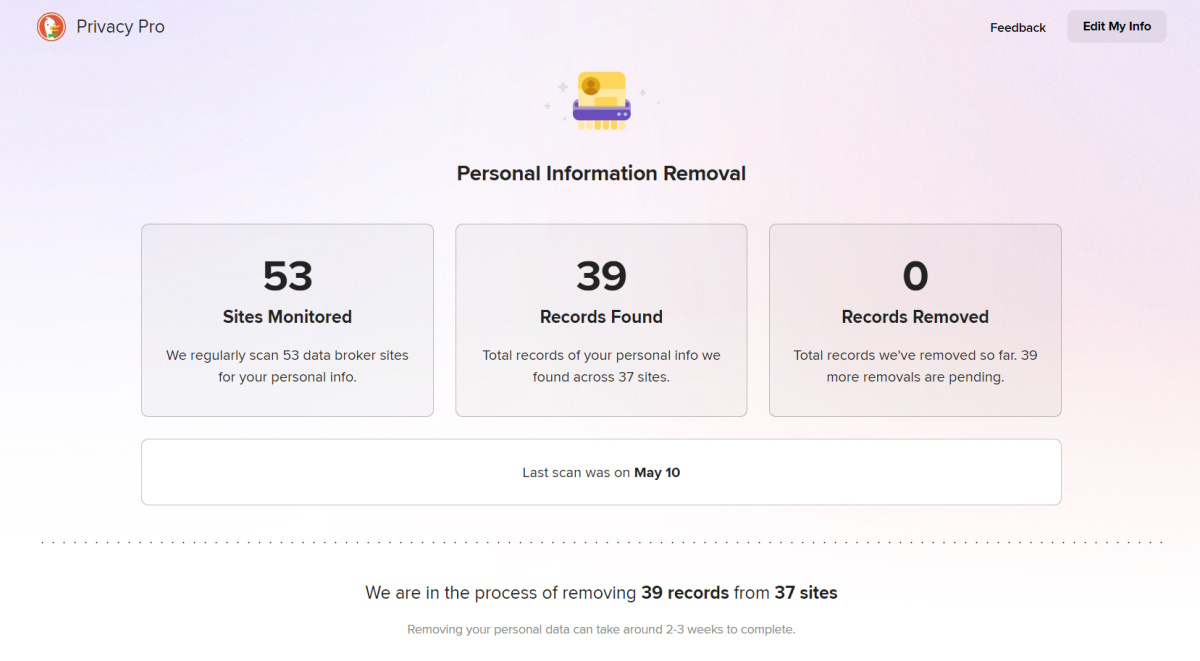Click the Privacy Pro title text
Image resolution: width=1200 pixels, height=661 pixels.
[x=120, y=27]
